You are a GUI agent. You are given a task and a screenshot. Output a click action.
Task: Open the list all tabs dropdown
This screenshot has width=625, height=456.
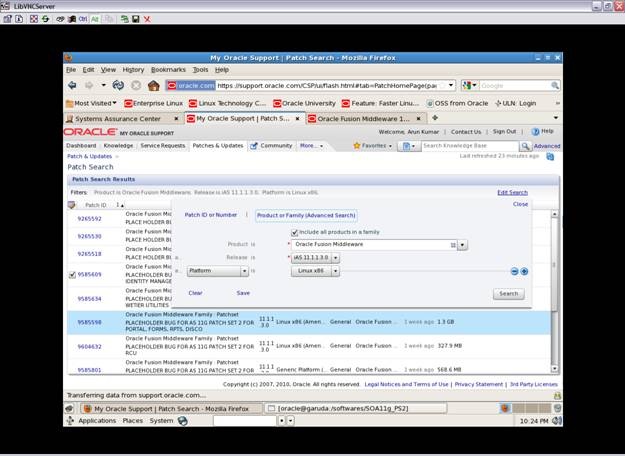tap(556, 118)
